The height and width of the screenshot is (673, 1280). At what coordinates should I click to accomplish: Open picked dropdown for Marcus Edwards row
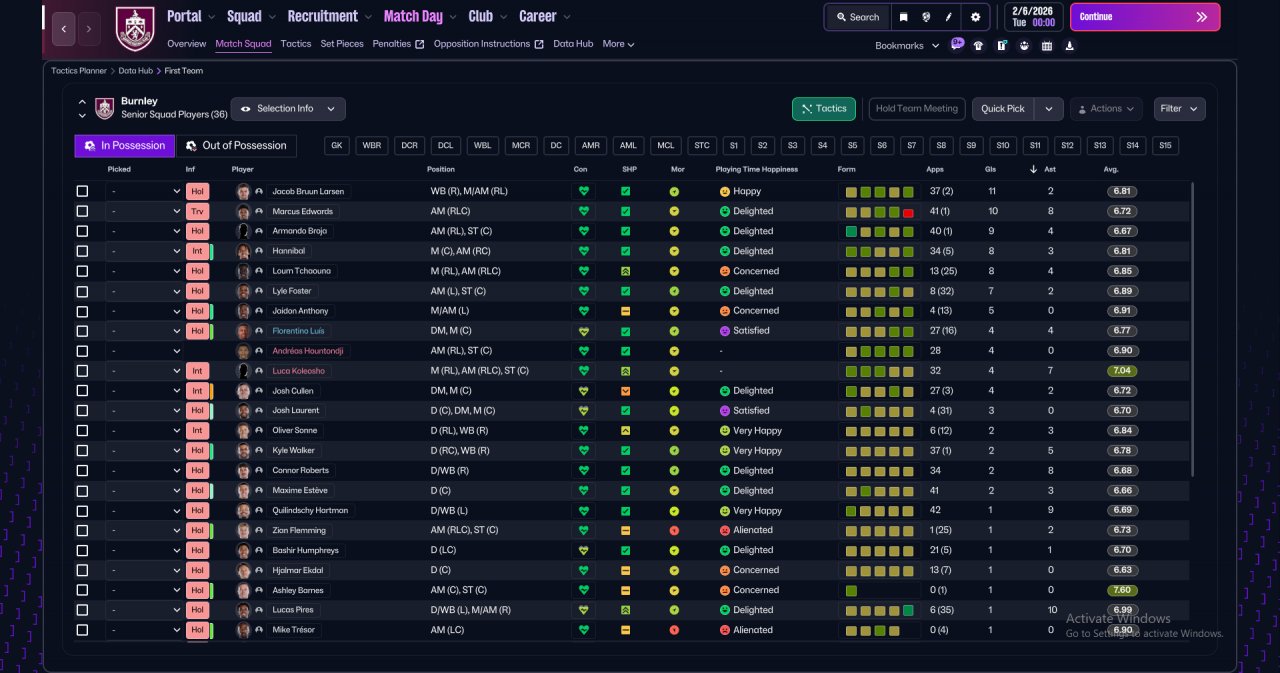[x=144, y=211]
